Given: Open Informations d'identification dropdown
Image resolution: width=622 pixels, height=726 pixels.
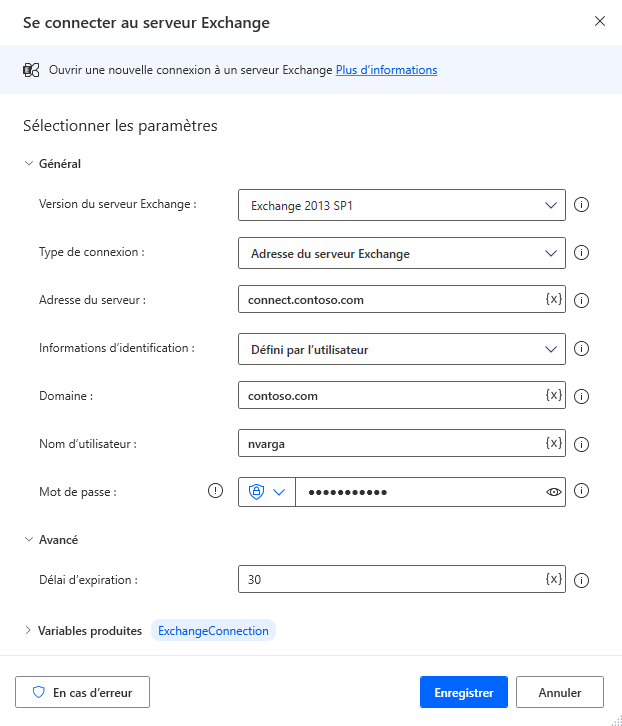Looking at the screenshot, I should coord(402,349).
